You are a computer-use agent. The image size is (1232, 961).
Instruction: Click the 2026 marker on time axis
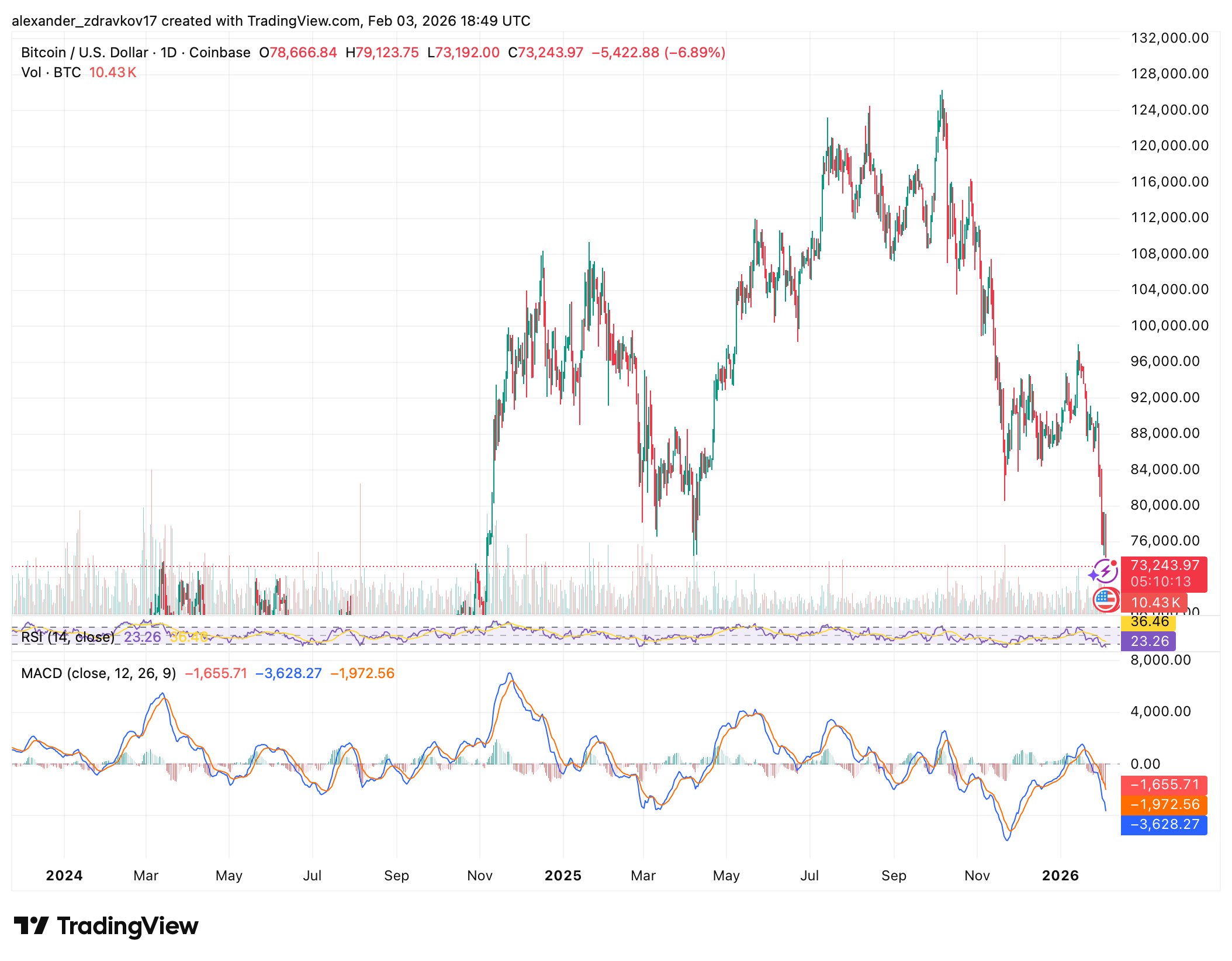pos(1060,876)
